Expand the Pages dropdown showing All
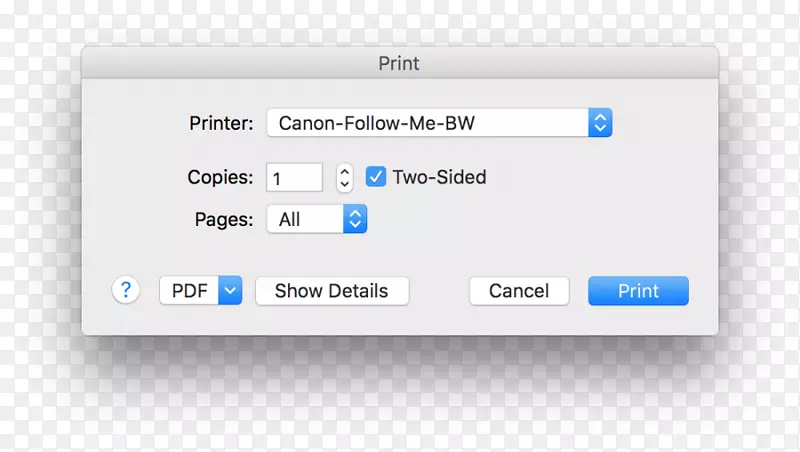 (x=305, y=220)
